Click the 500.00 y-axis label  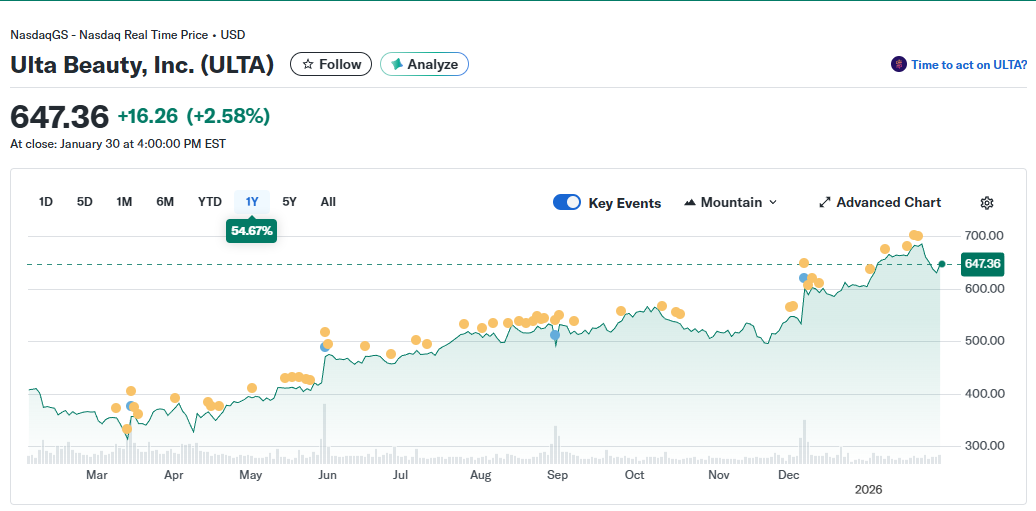(985, 341)
